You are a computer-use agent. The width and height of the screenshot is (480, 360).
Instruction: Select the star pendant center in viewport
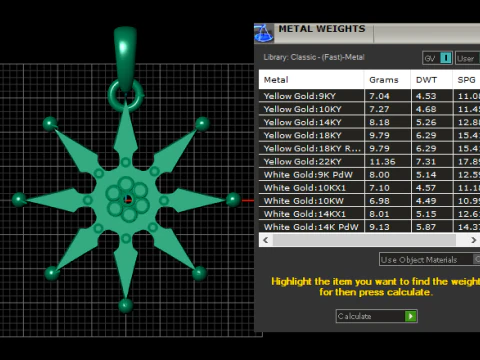(x=126, y=199)
